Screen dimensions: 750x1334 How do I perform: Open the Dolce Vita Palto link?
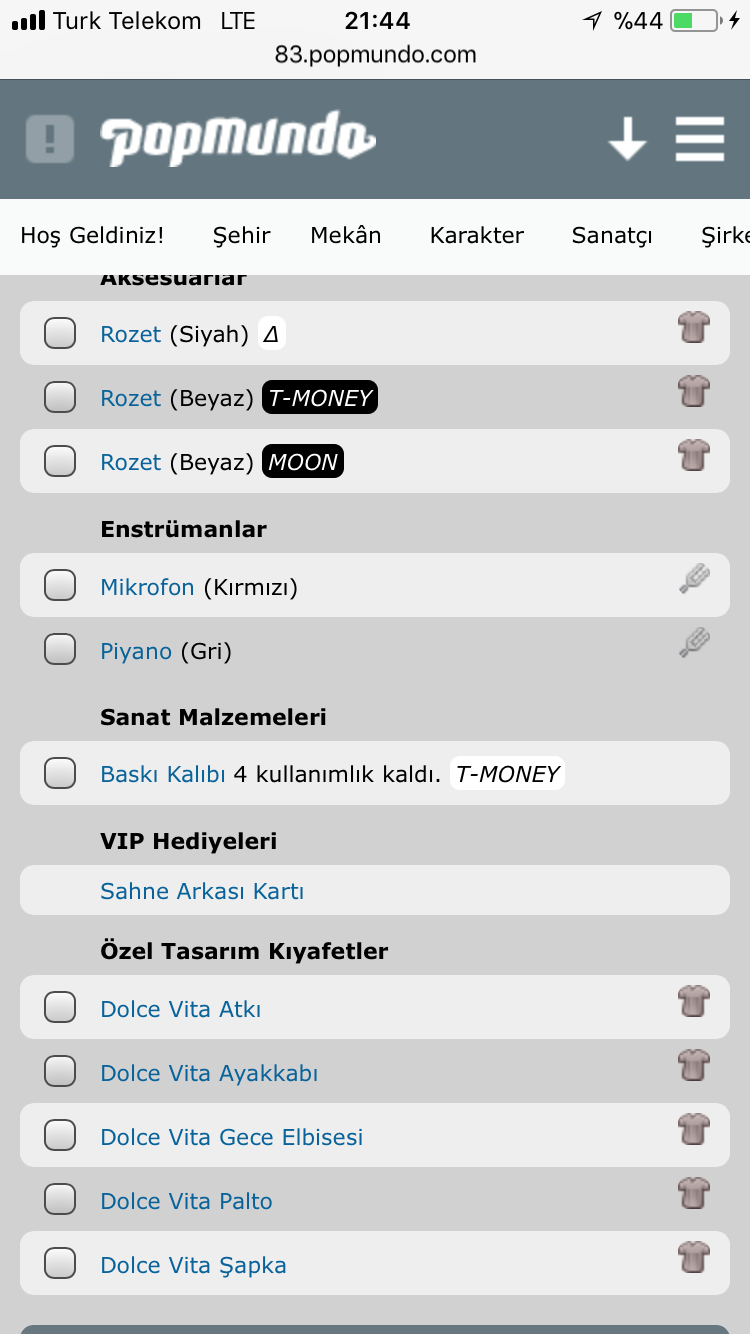pos(186,1201)
